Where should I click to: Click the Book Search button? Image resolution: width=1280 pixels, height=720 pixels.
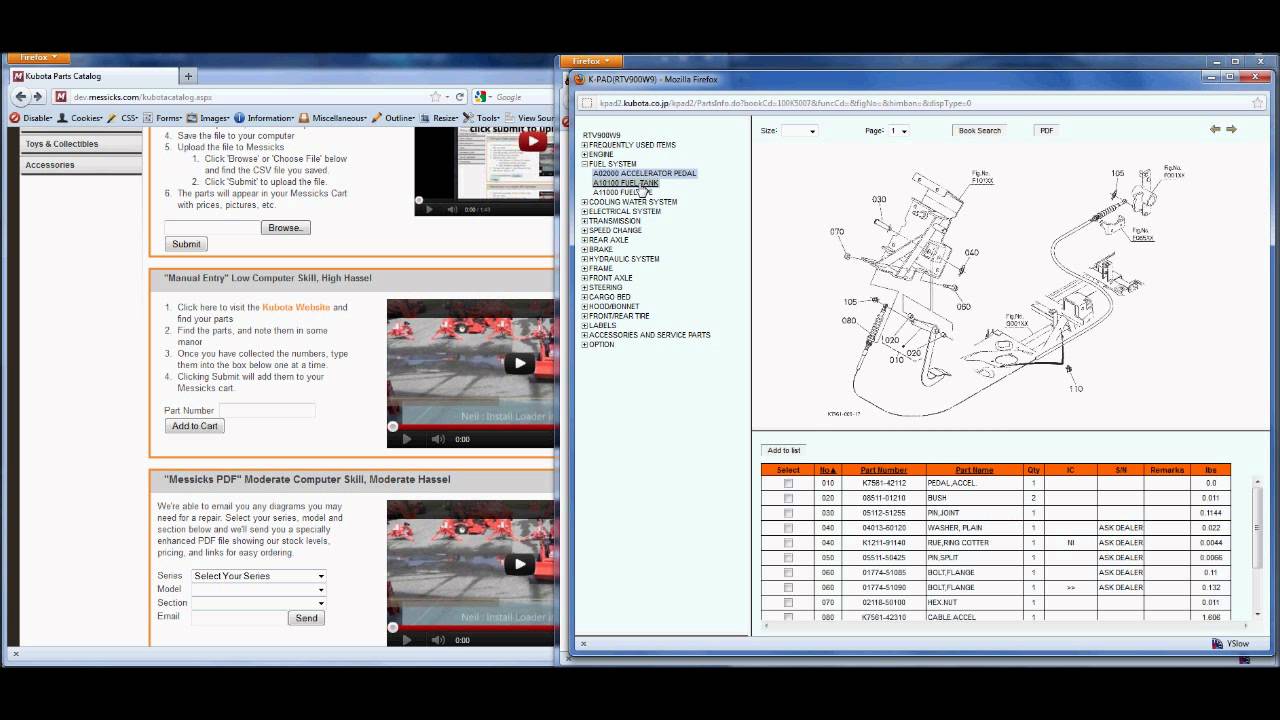point(980,131)
